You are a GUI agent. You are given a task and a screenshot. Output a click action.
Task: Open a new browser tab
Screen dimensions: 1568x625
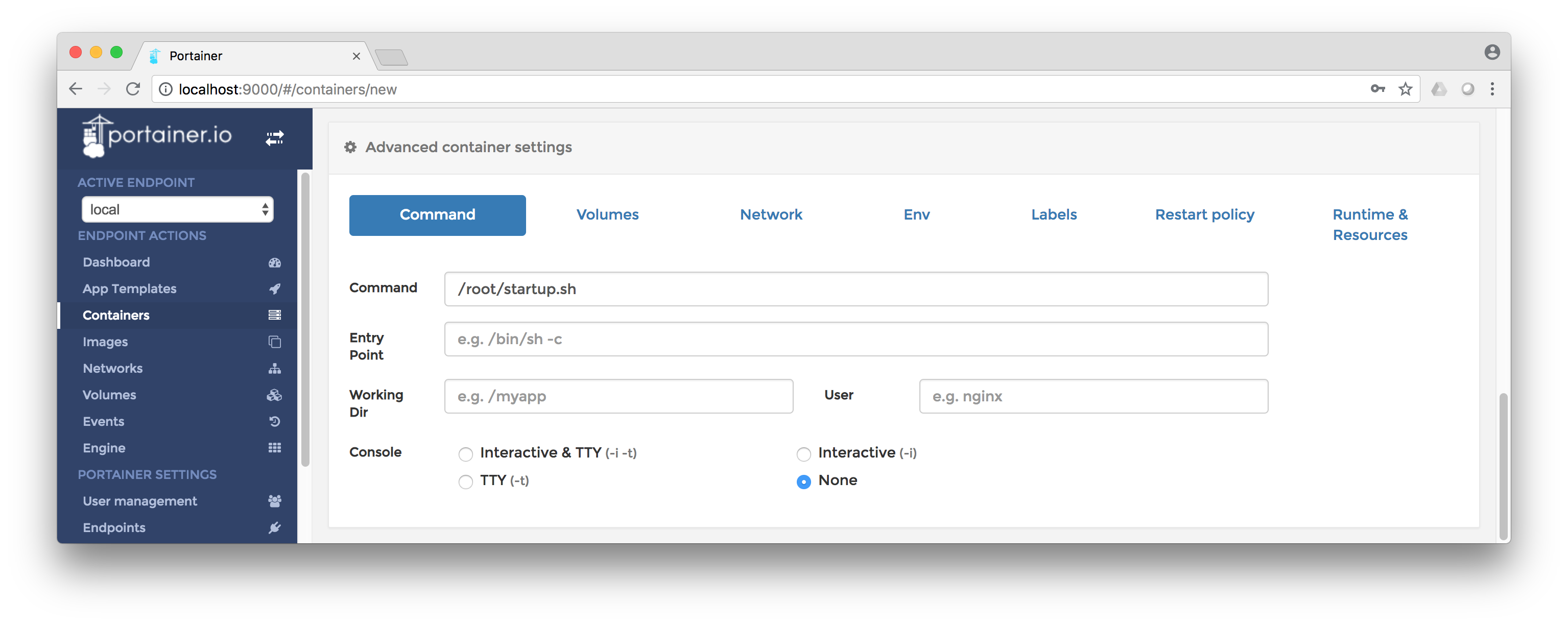(x=391, y=57)
